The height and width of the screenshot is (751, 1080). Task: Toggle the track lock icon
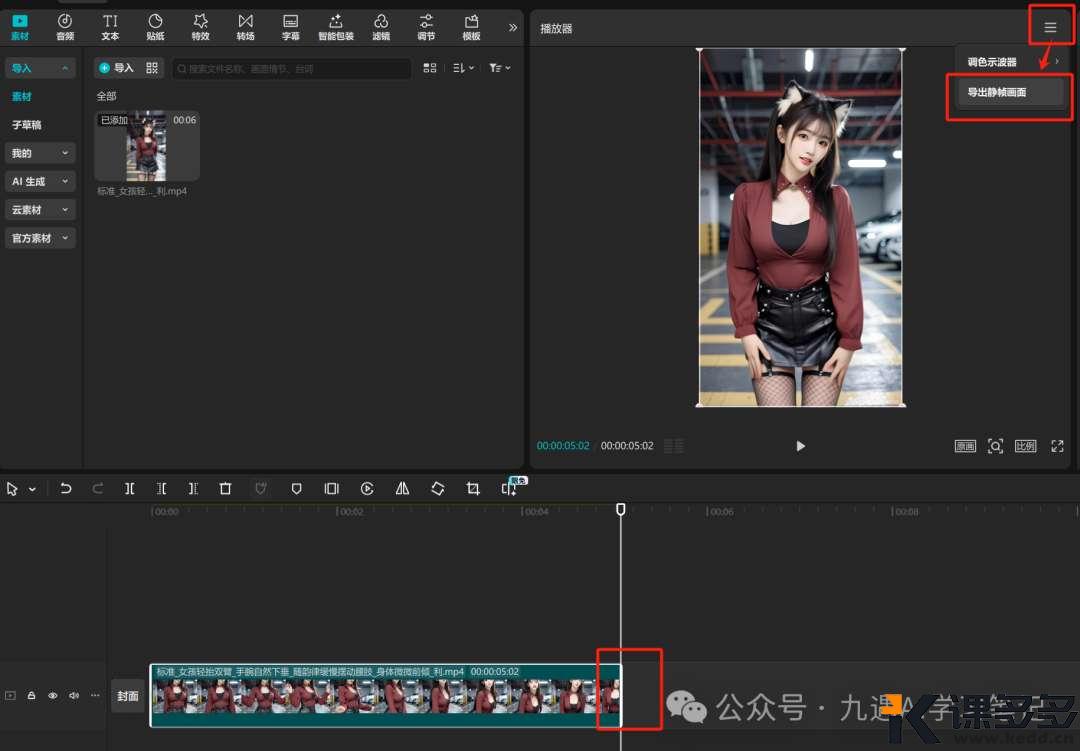pos(32,695)
